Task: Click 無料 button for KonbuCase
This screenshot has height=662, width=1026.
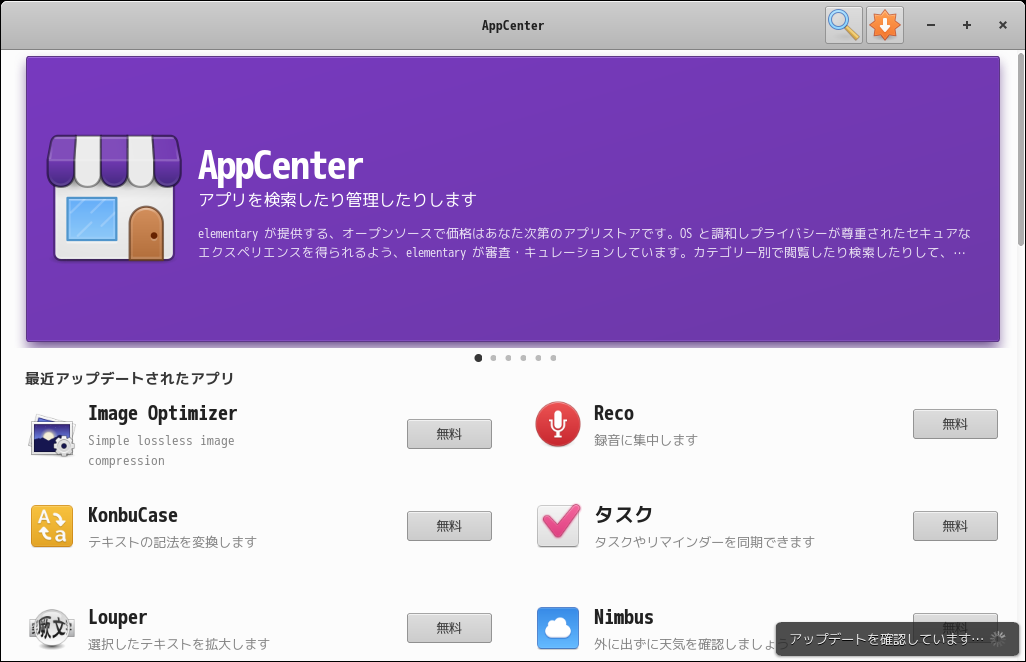Action: 448,526
